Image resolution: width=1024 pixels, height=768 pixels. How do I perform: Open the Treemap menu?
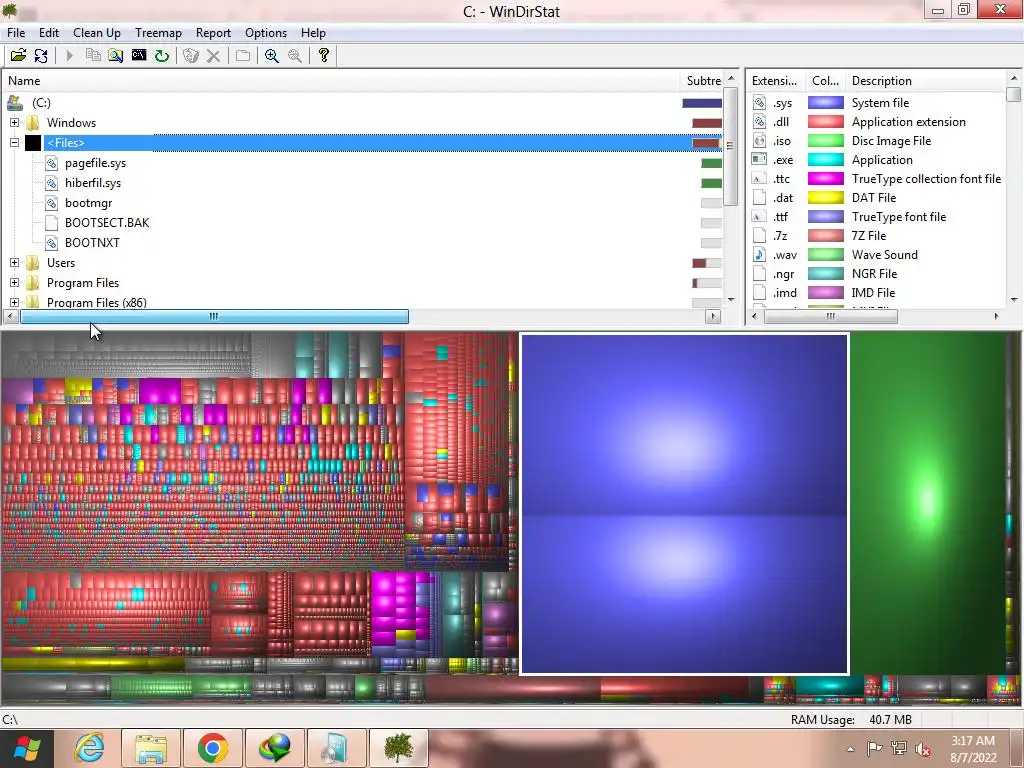pyautogui.click(x=158, y=33)
